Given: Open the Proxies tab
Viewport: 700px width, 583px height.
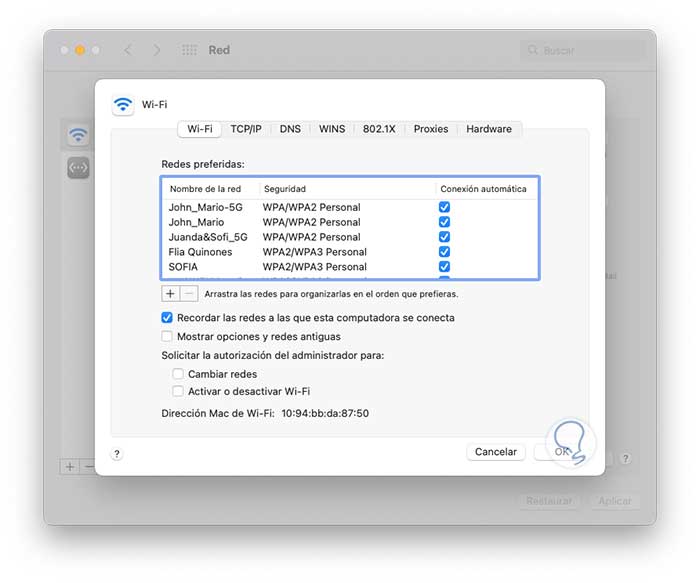Looking at the screenshot, I should tap(431, 129).
